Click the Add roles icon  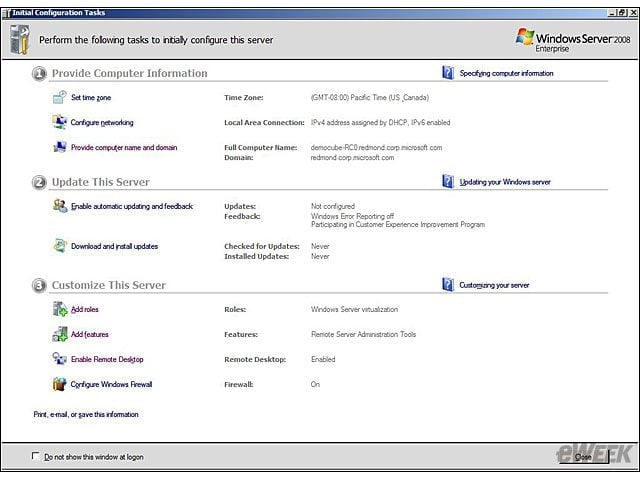coord(60,309)
